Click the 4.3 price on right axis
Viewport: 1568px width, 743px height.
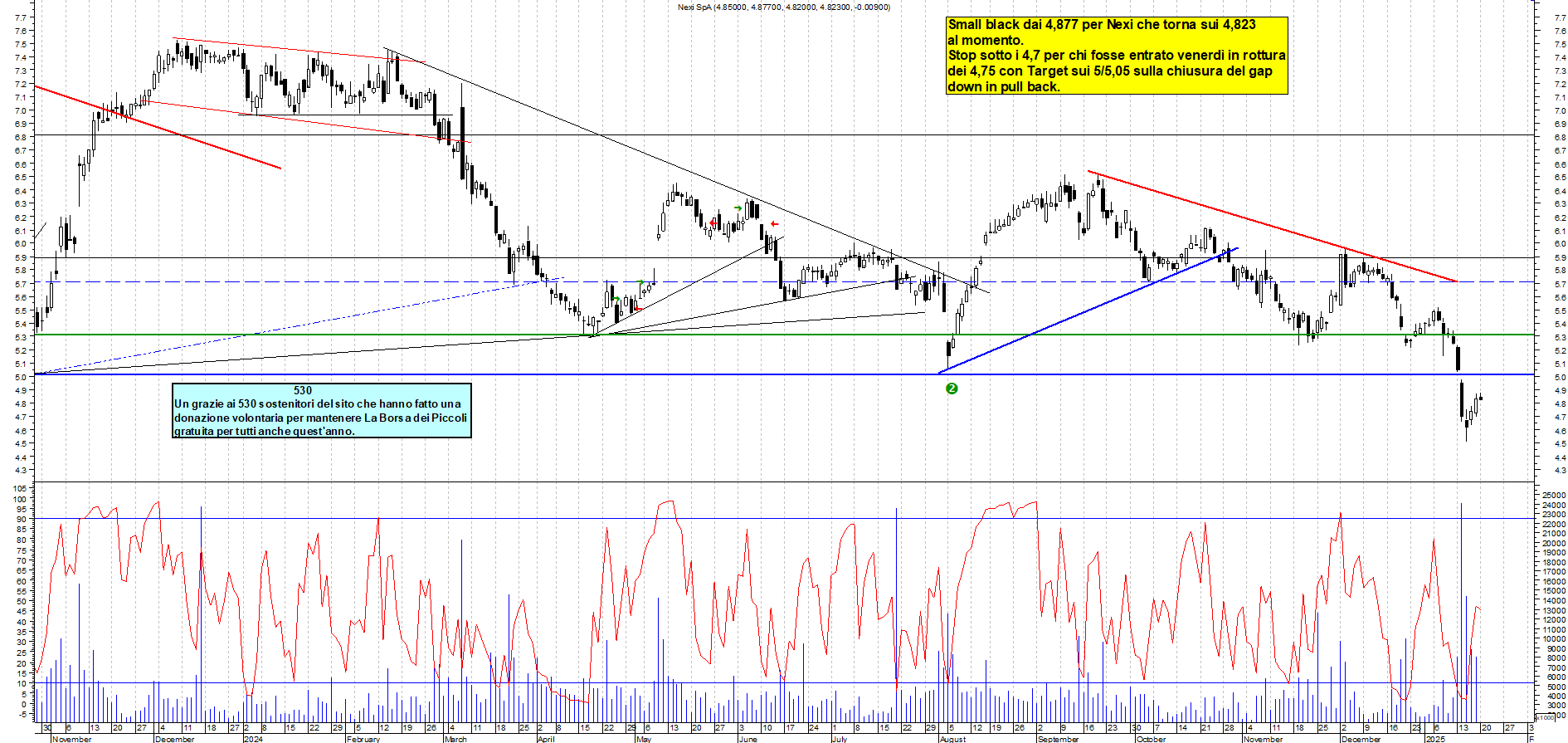point(1561,471)
